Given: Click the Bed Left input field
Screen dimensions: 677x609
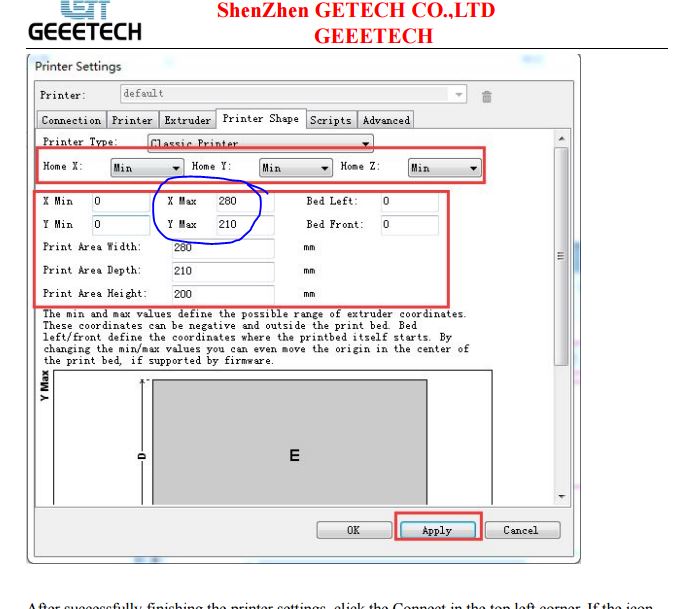Looking at the screenshot, I should pyautogui.click(x=410, y=202).
